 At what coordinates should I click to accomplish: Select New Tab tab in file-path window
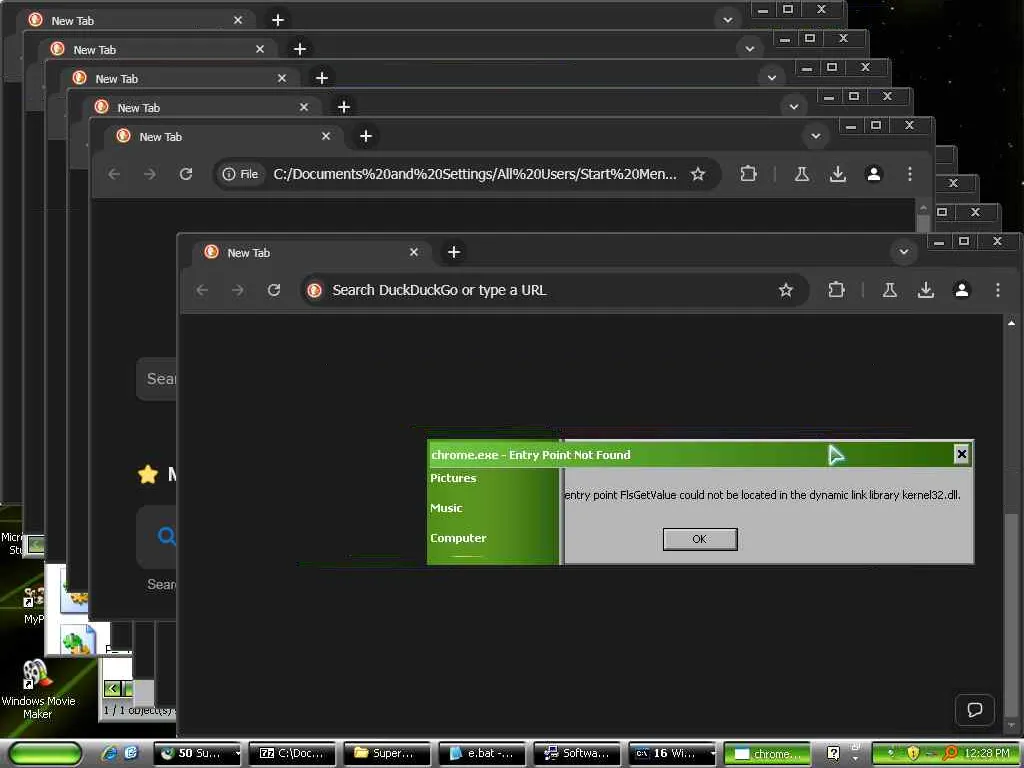[223, 136]
